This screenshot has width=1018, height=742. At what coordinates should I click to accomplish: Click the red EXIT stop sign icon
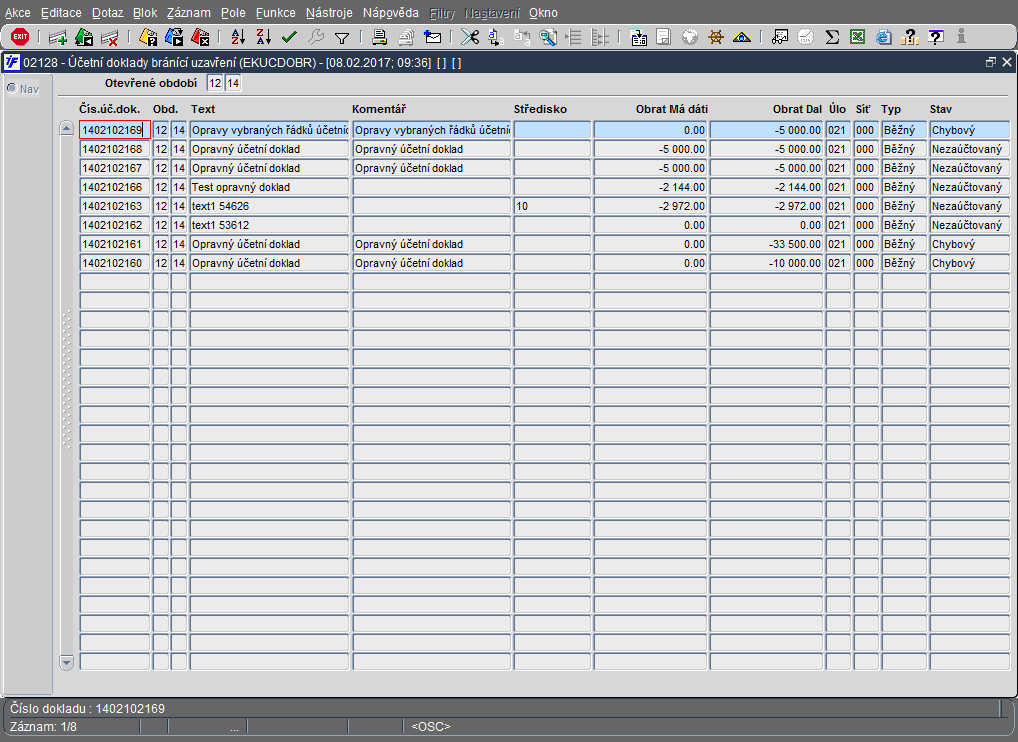point(20,37)
